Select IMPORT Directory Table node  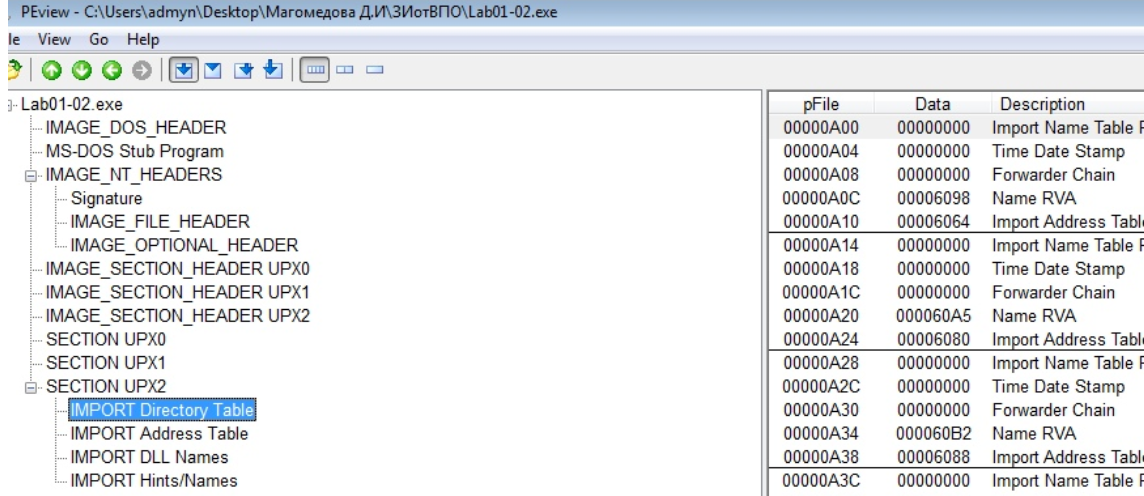(161, 410)
